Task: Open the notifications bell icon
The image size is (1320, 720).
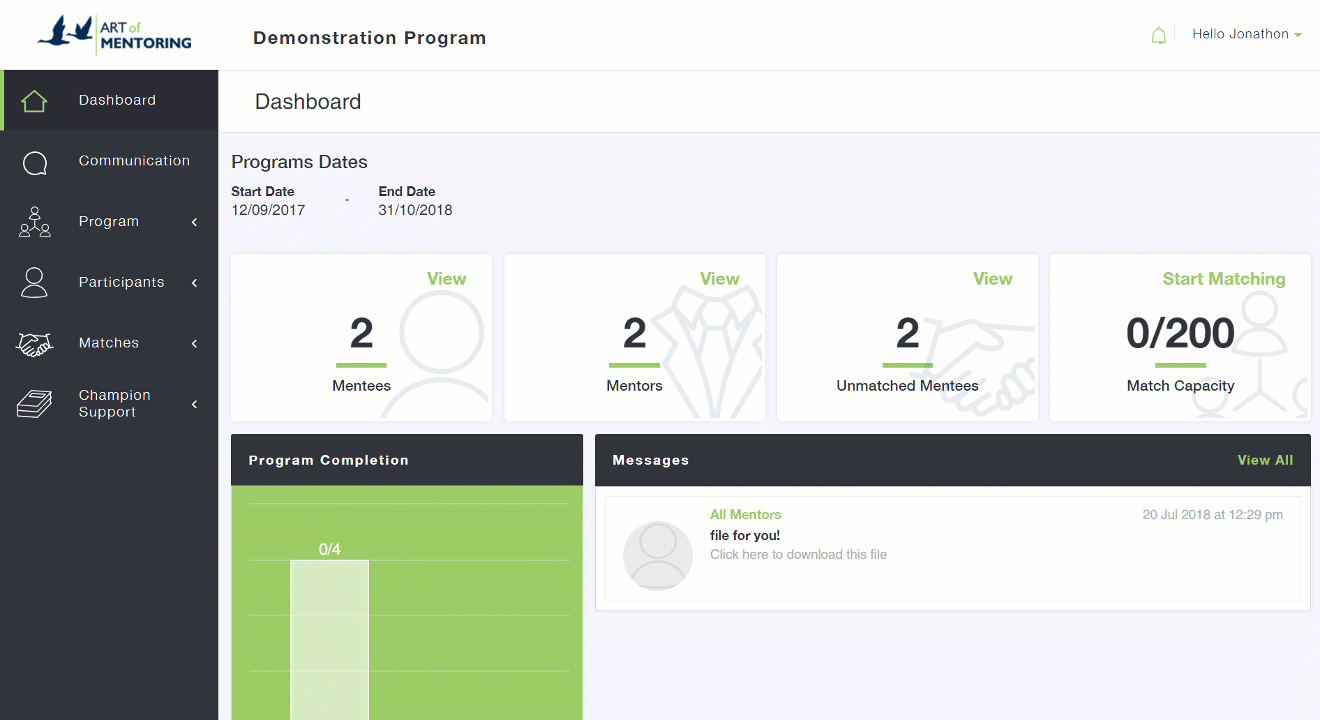Action: (x=1158, y=36)
